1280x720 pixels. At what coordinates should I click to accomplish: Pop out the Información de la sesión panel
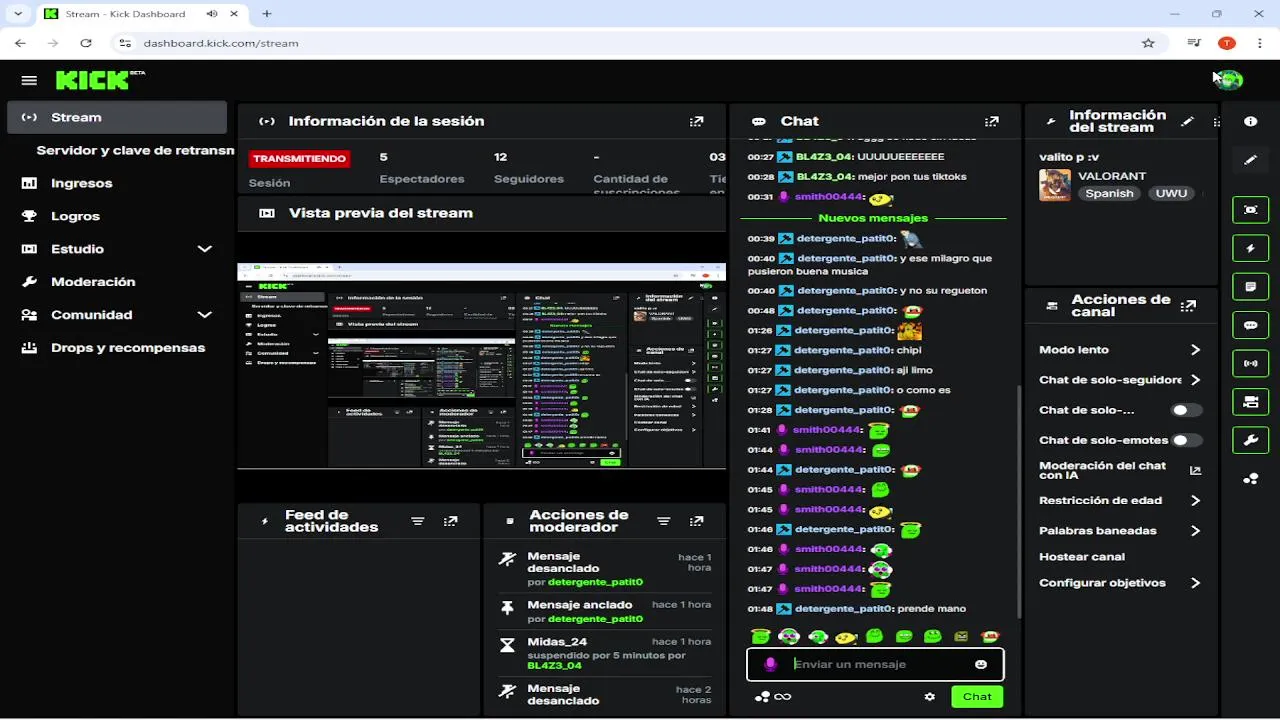(697, 121)
